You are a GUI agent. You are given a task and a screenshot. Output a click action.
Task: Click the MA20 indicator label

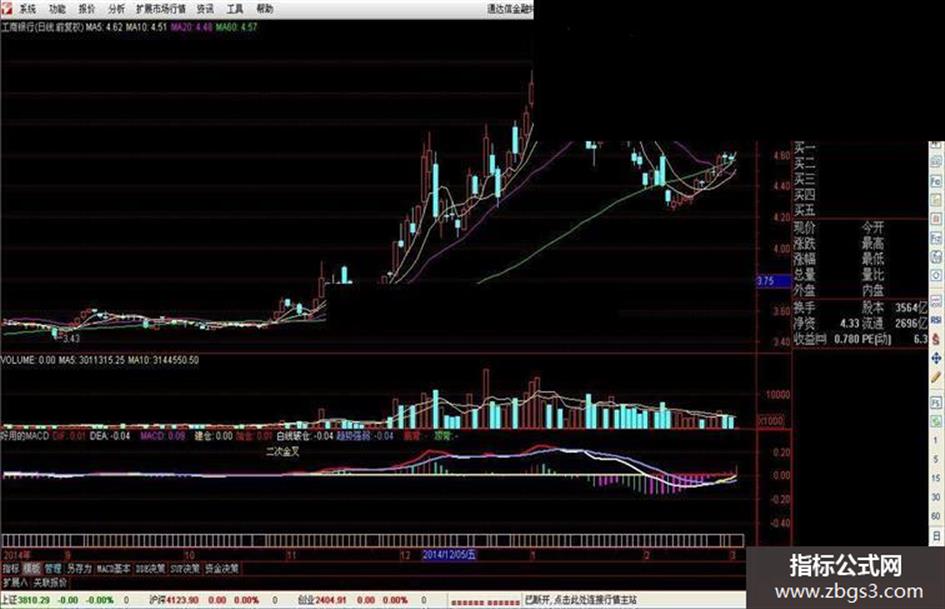coord(191,27)
